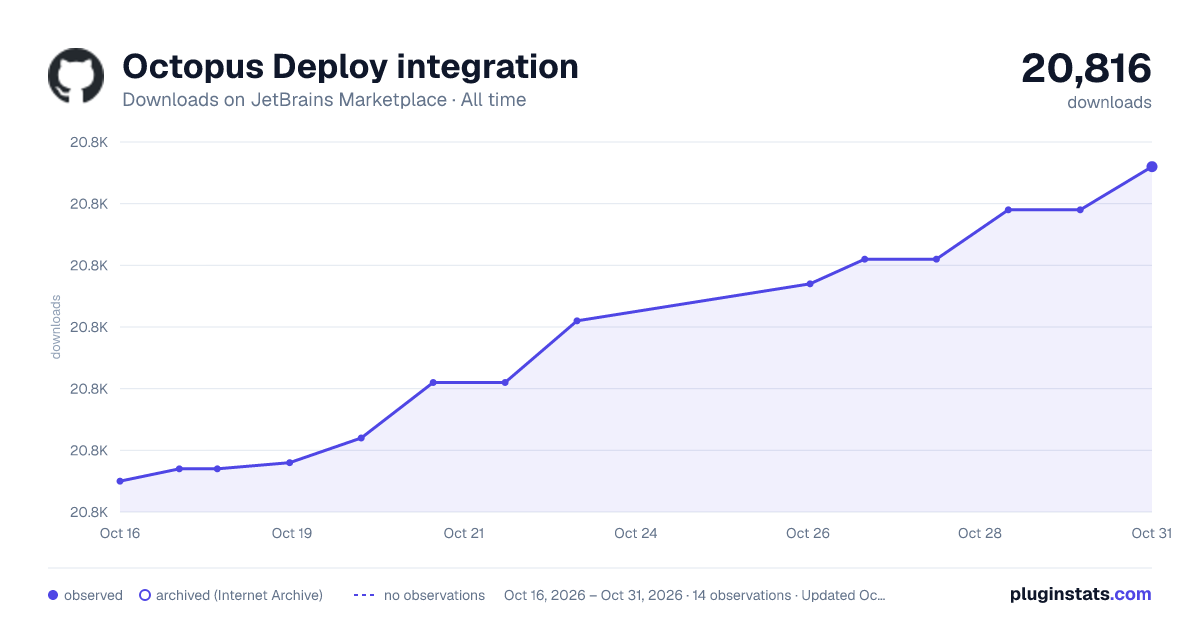Click the 'Octopus Deploy integration' title
This screenshot has width=1200, height=630.
click(x=350, y=67)
